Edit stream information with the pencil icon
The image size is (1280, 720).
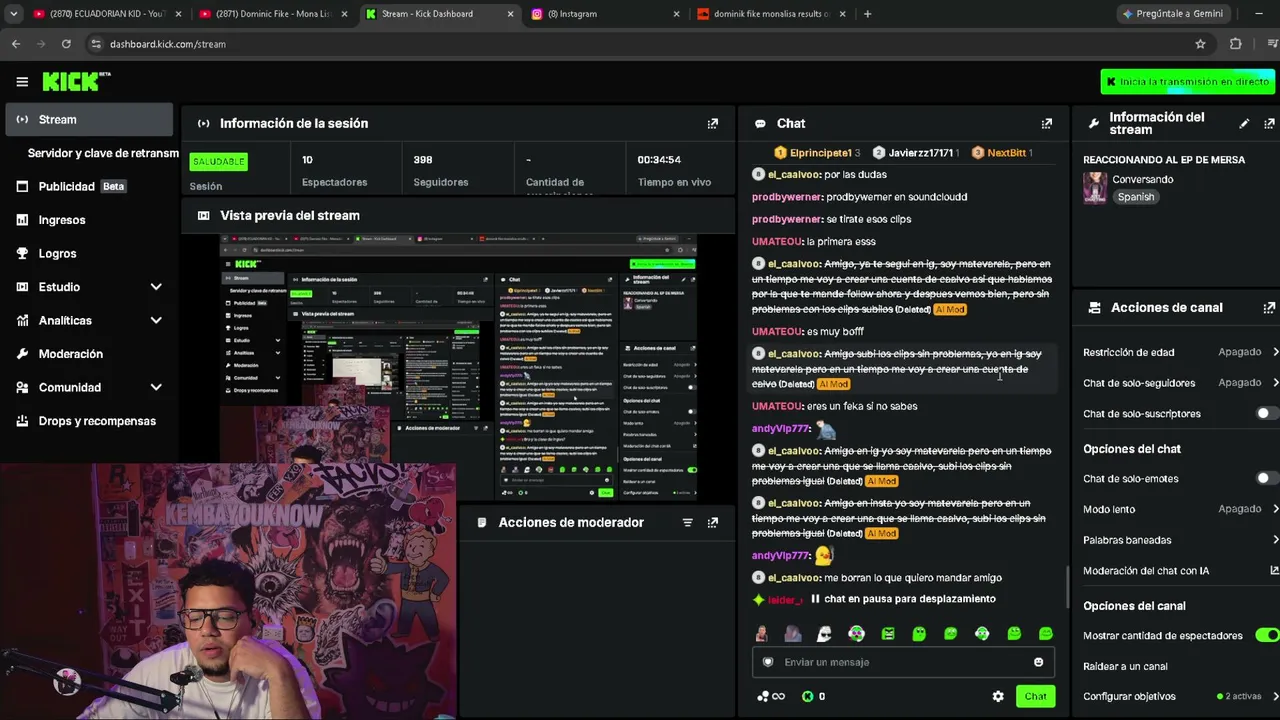coord(1244,123)
